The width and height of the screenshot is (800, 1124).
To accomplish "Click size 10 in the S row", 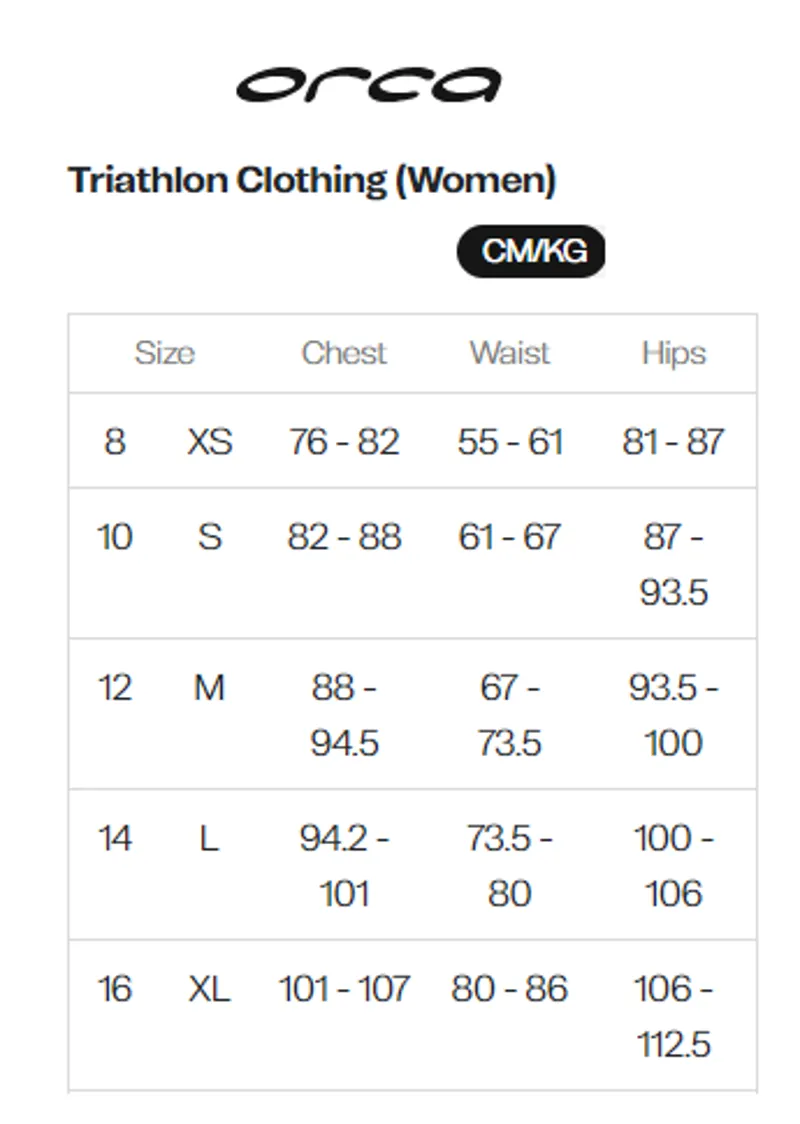I will pyautogui.click(x=115, y=537).
